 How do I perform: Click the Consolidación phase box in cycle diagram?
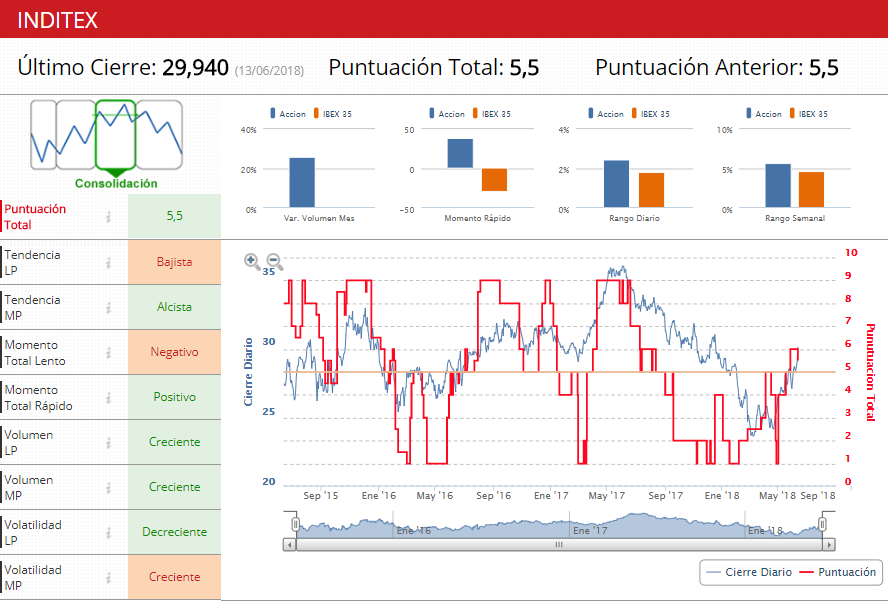pyautogui.click(x=116, y=135)
